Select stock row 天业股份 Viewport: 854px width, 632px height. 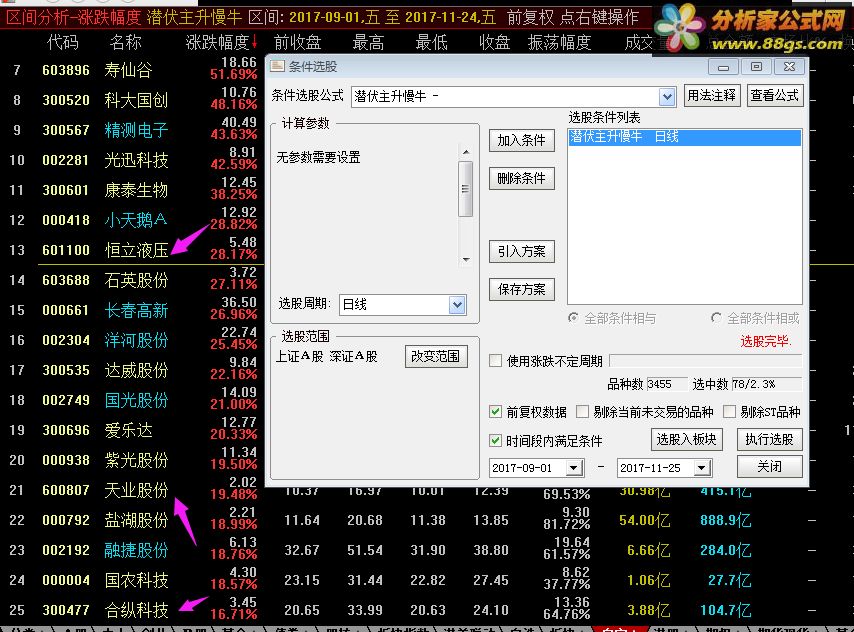coord(136,490)
